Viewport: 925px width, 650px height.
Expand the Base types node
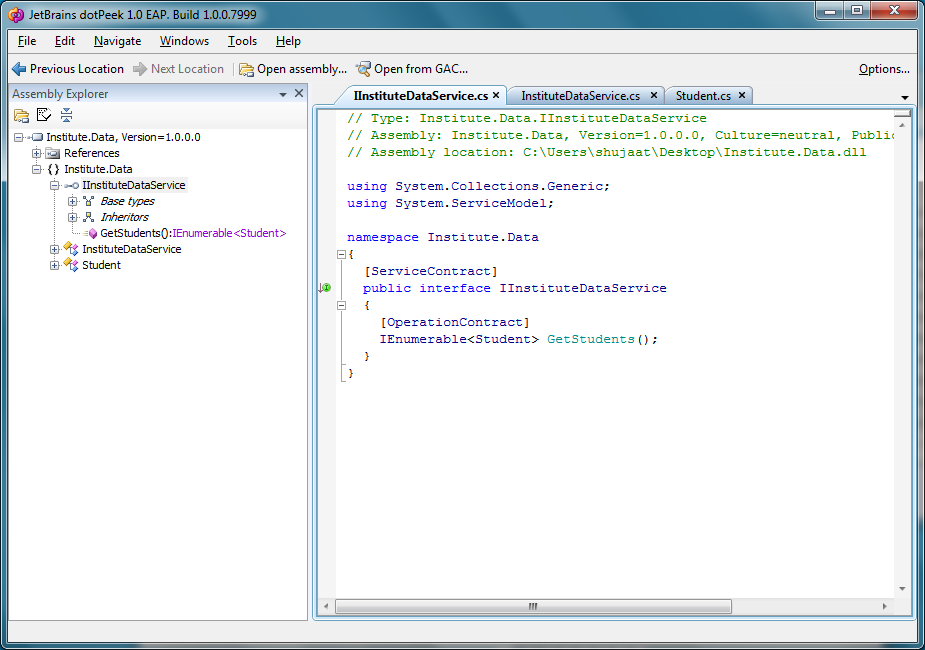(x=71, y=201)
